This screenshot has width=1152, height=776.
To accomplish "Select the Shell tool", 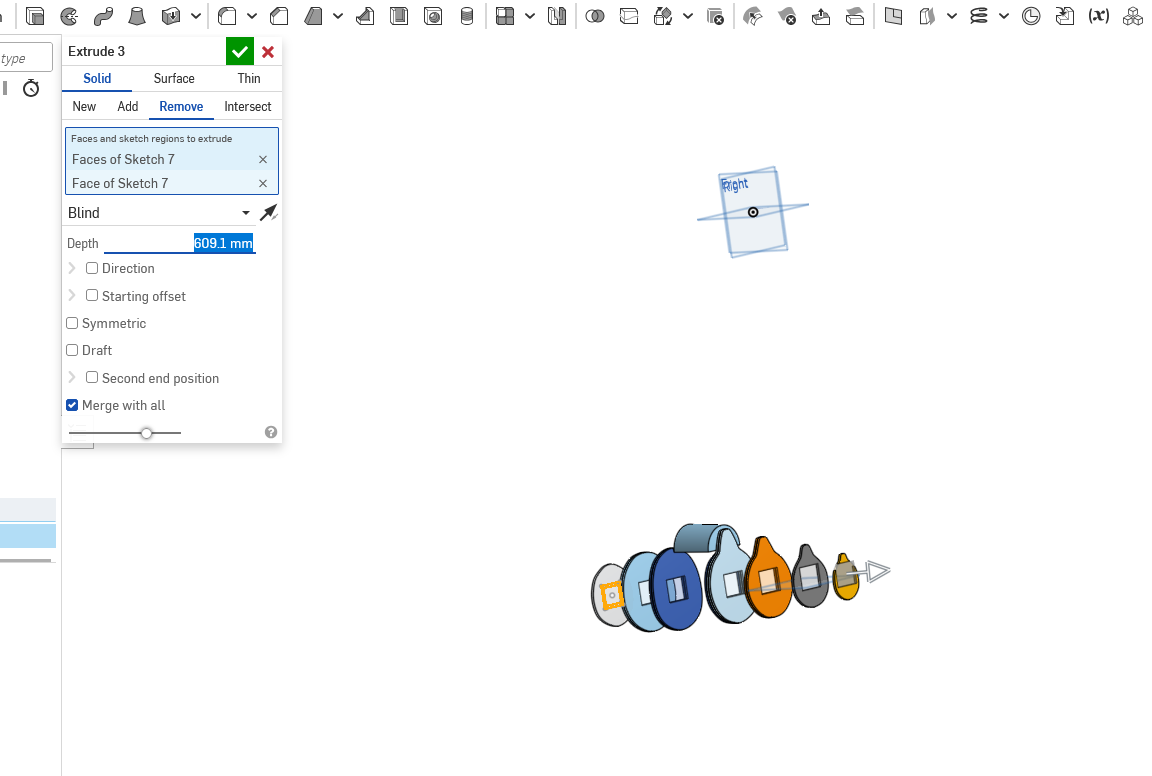I will coord(399,16).
